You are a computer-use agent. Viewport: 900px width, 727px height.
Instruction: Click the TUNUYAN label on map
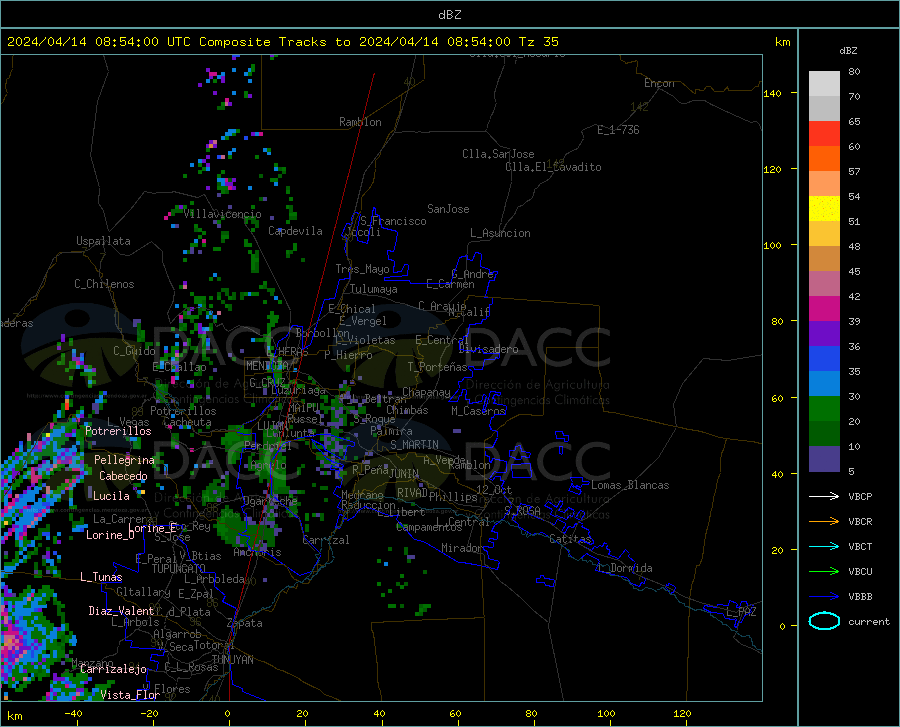tap(232, 660)
